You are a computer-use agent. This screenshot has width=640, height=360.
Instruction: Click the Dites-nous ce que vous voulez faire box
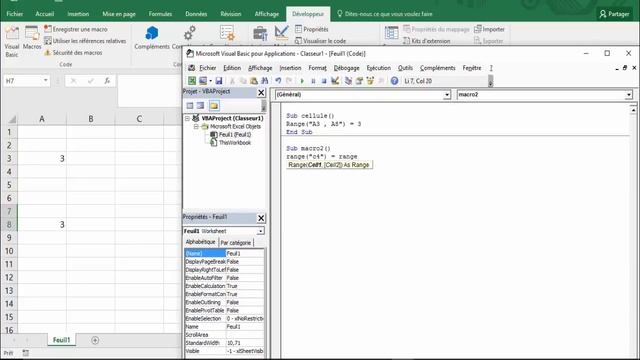tap(384, 14)
